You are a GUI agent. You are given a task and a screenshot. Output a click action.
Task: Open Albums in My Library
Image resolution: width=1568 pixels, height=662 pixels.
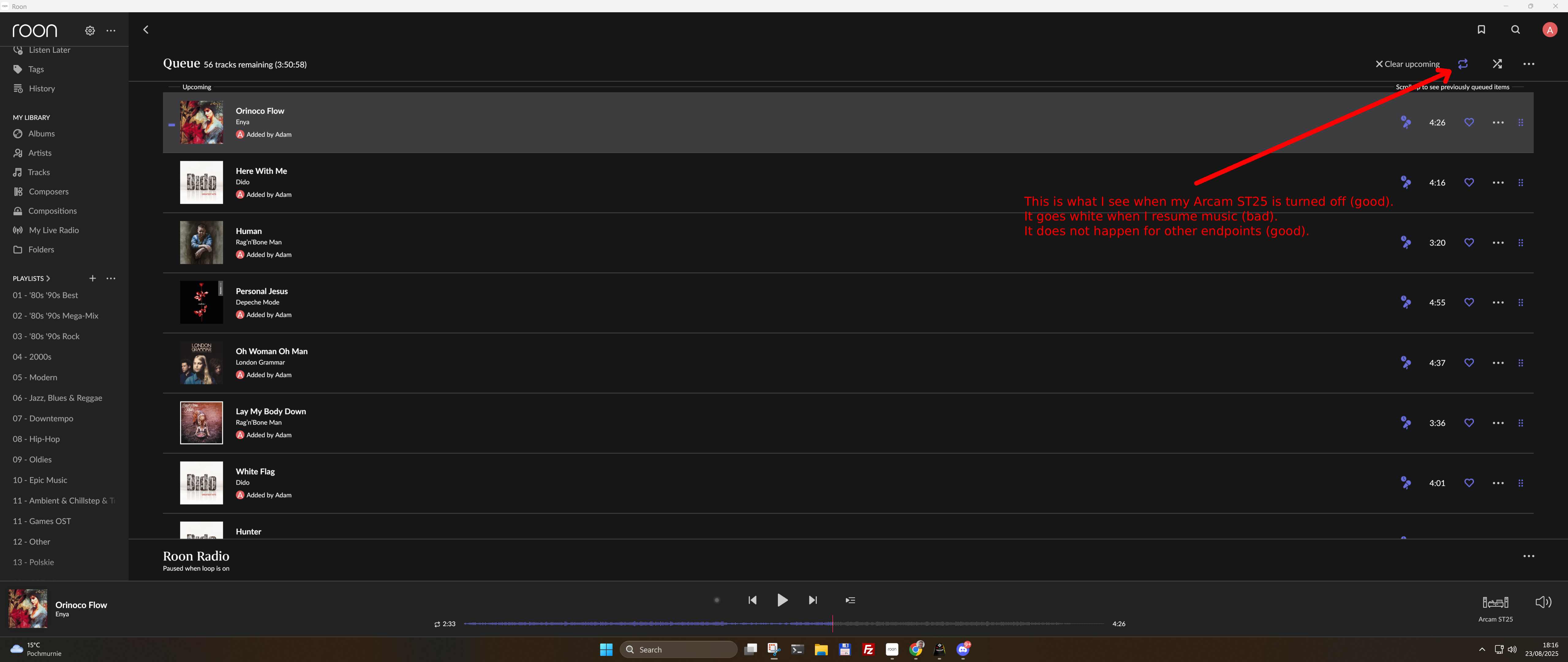41,133
